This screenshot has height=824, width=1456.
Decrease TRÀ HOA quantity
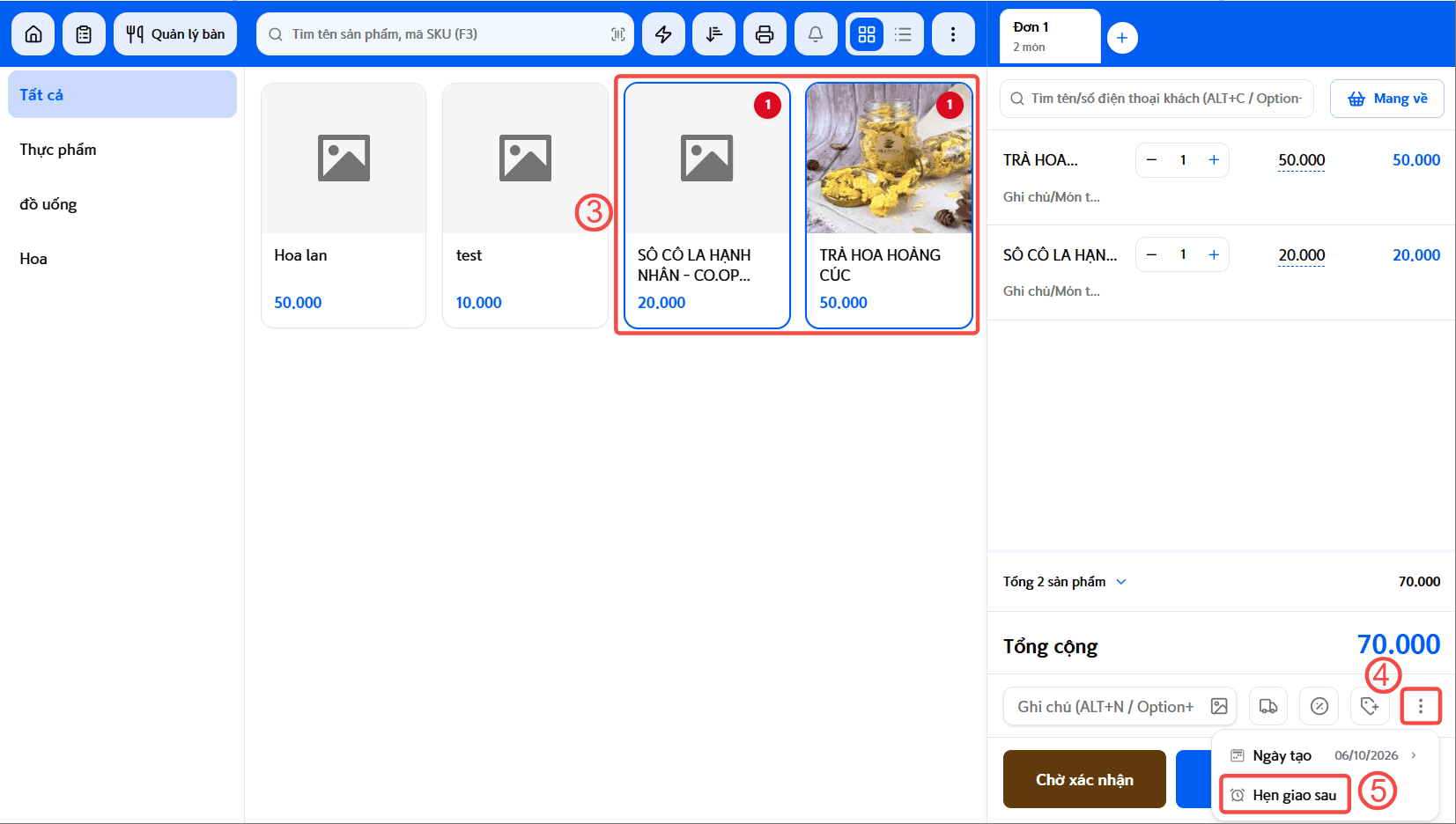[1151, 160]
